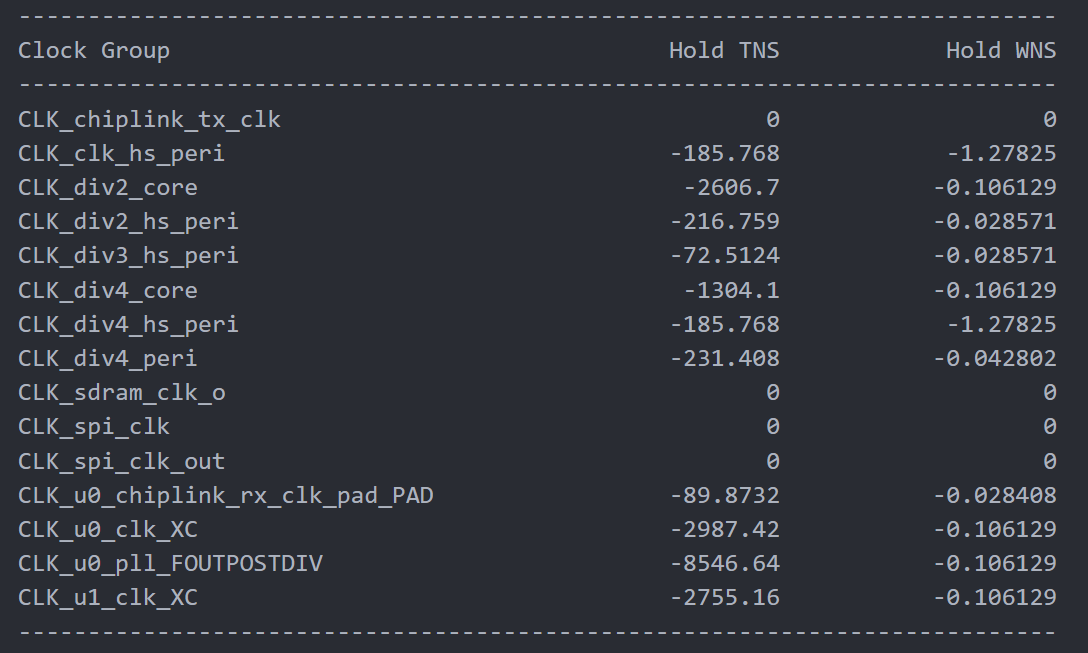
Task: Select the CLK_spi_clk_out text
Action: pyautogui.click(x=121, y=461)
